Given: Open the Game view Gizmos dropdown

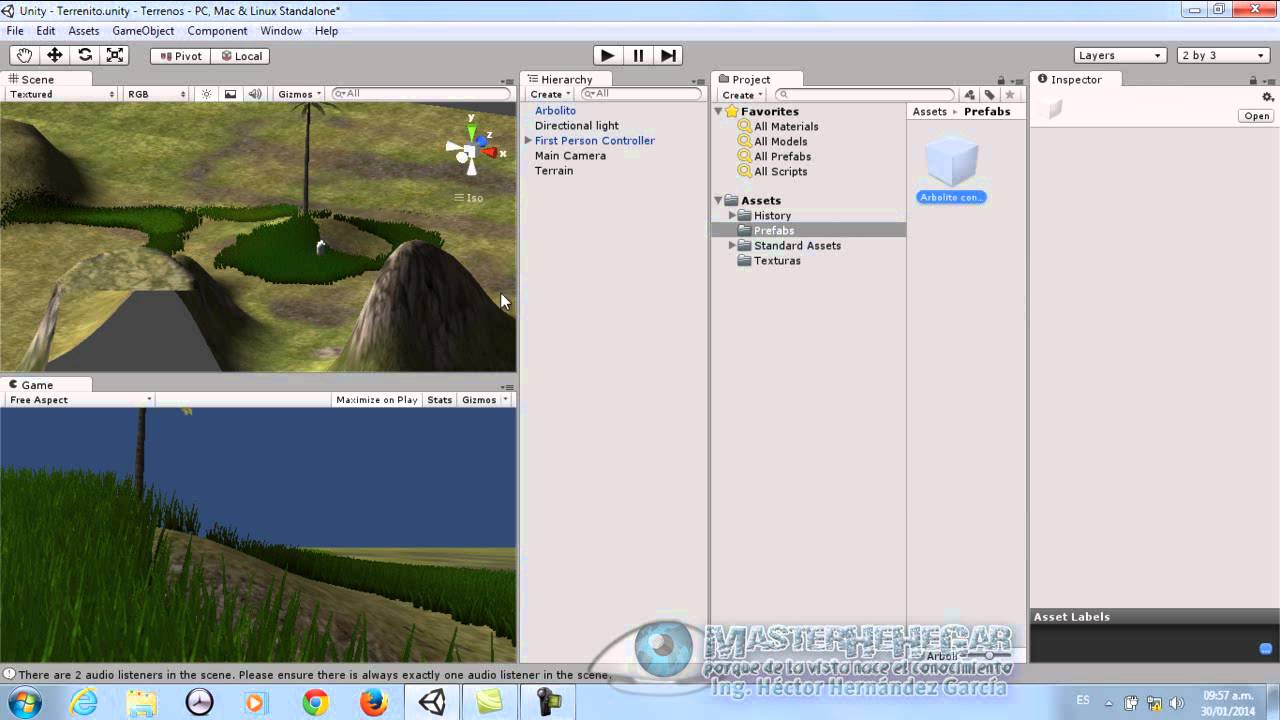Looking at the screenshot, I should [x=484, y=400].
